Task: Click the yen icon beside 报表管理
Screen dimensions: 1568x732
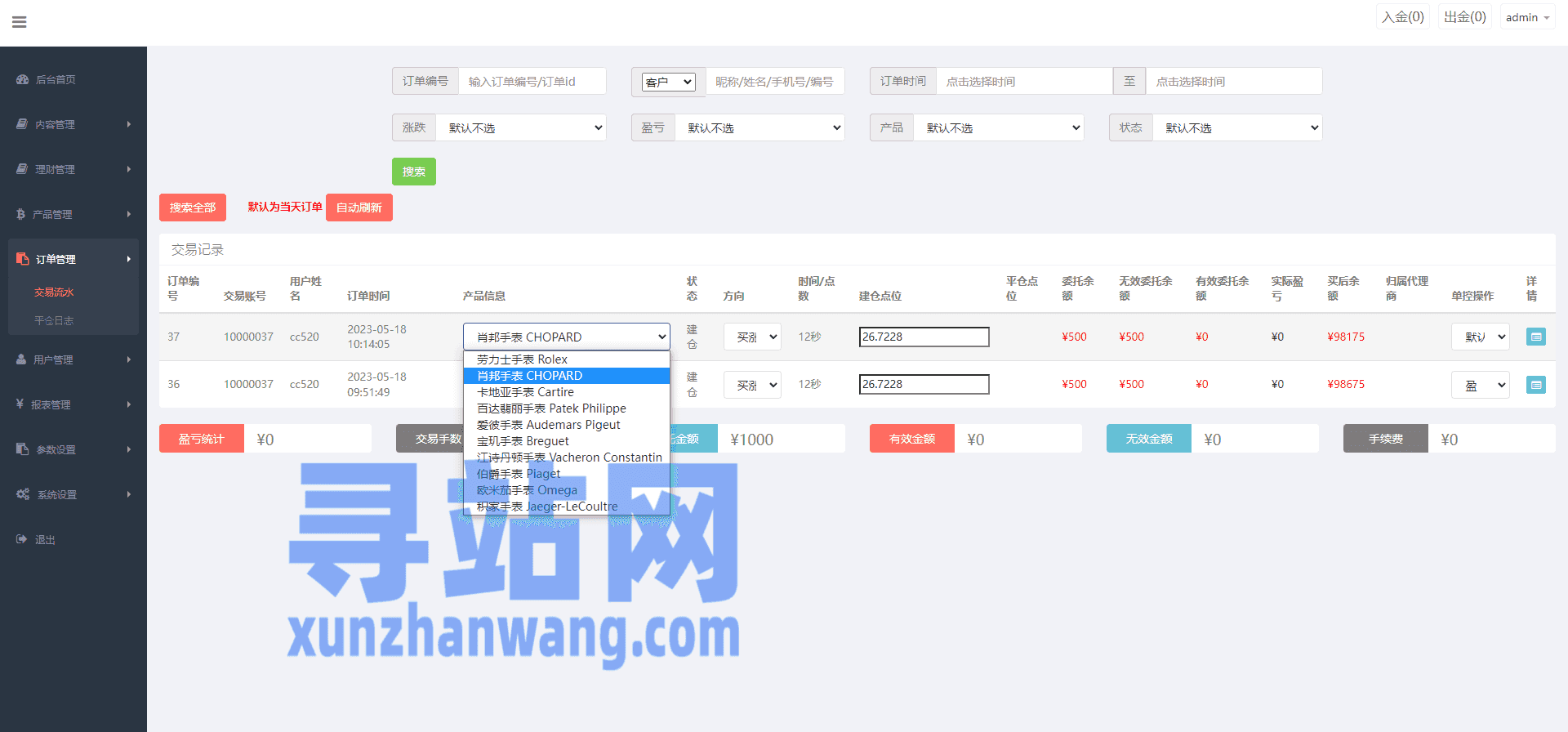Action: tap(20, 404)
